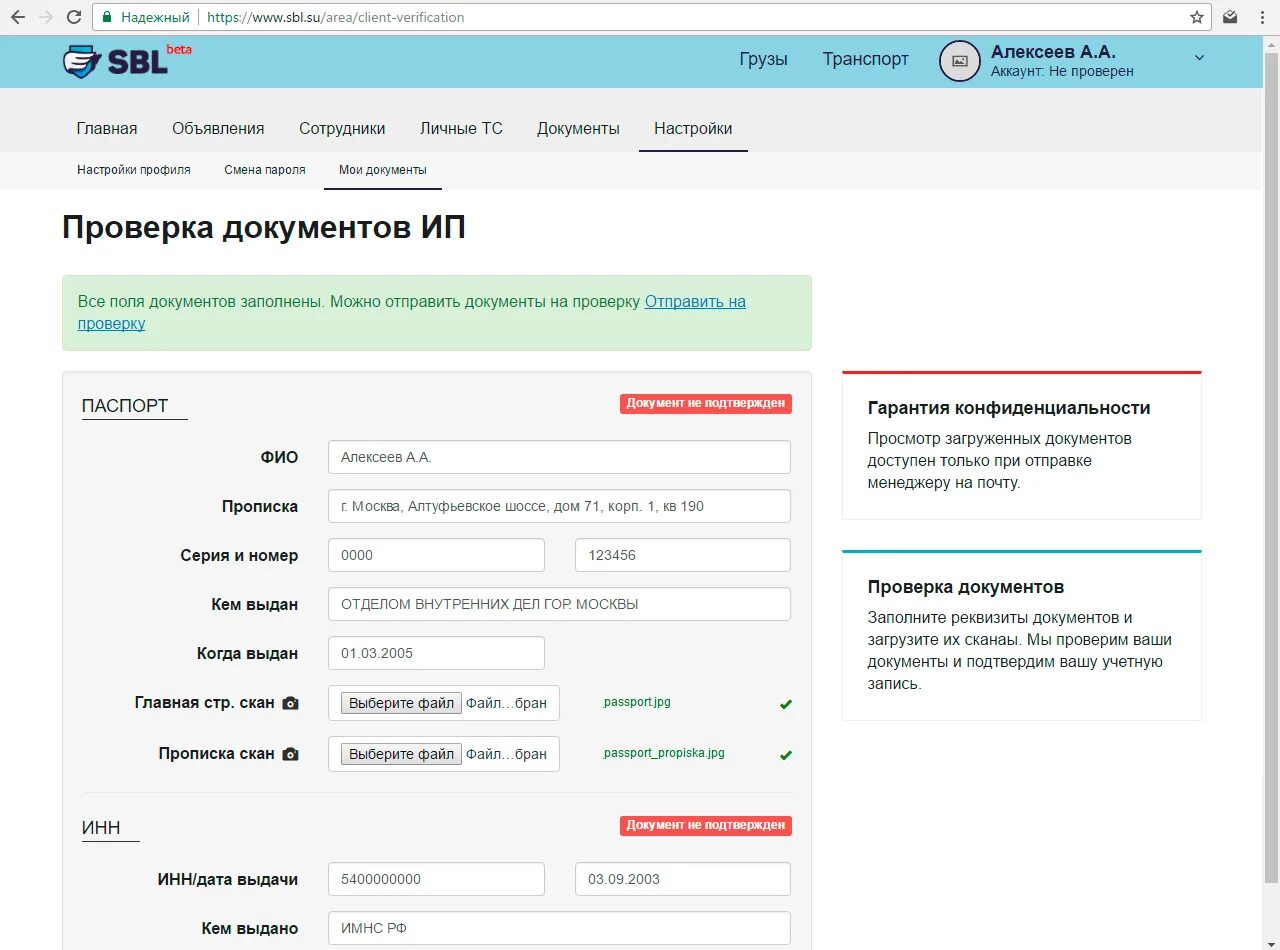The image size is (1280, 950).
Task: Click the ПАСПОРТ section heading
Action: [125, 406]
